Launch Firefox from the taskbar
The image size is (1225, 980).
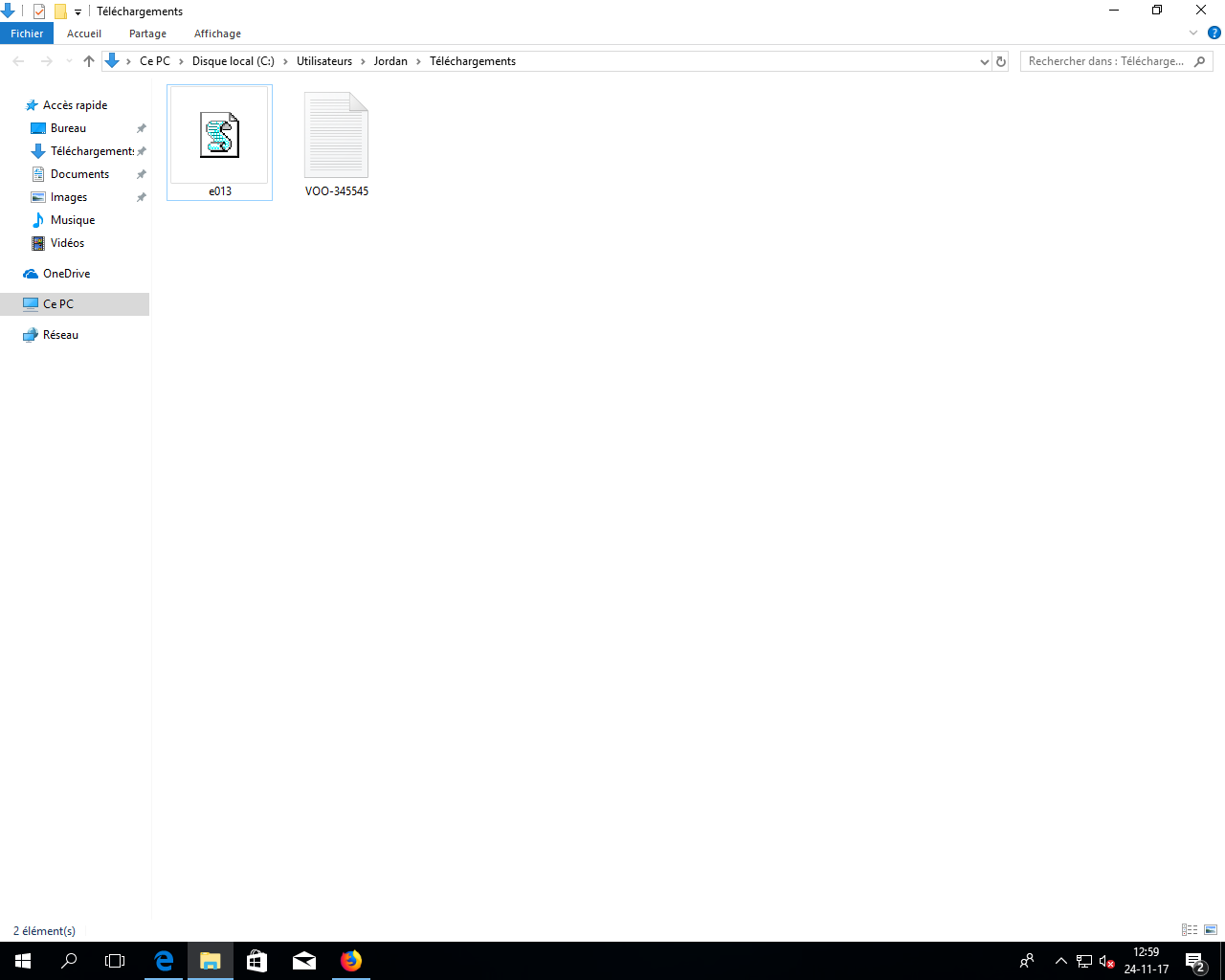[x=351, y=961]
